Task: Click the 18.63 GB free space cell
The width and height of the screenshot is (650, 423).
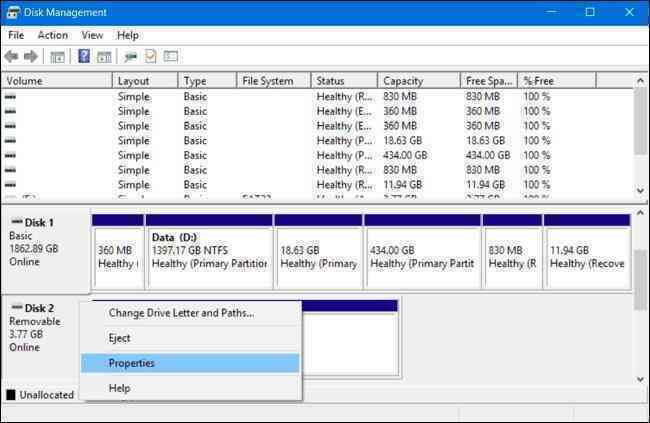Action: tap(485, 141)
